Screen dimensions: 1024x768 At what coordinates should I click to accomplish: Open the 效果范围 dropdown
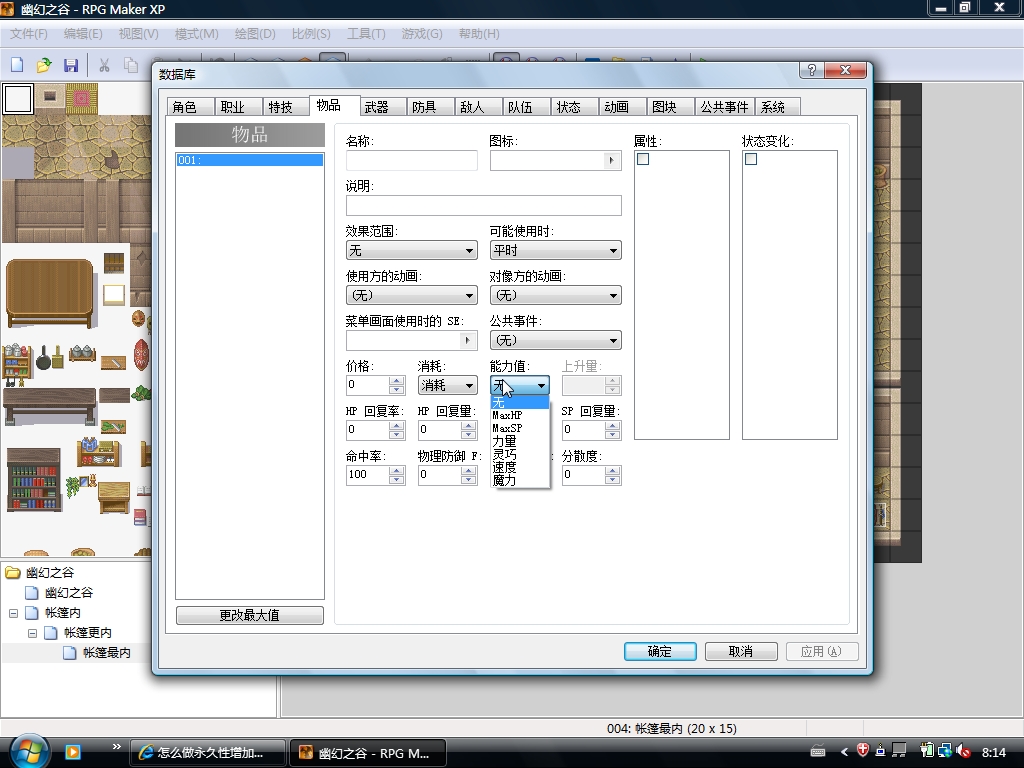point(411,250)
